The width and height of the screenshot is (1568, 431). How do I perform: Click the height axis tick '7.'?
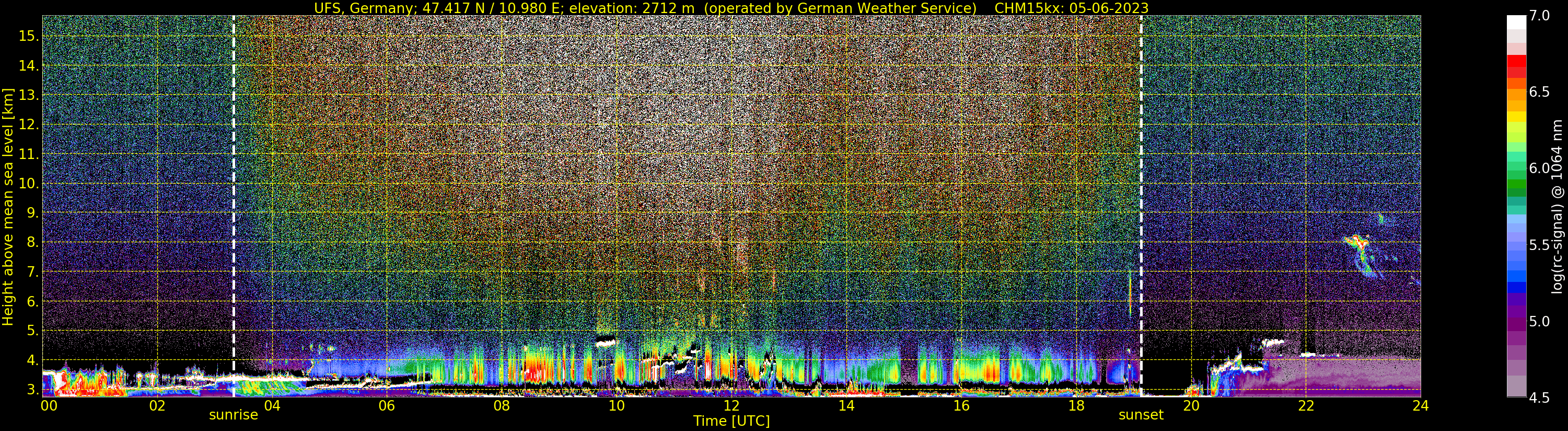32,272
